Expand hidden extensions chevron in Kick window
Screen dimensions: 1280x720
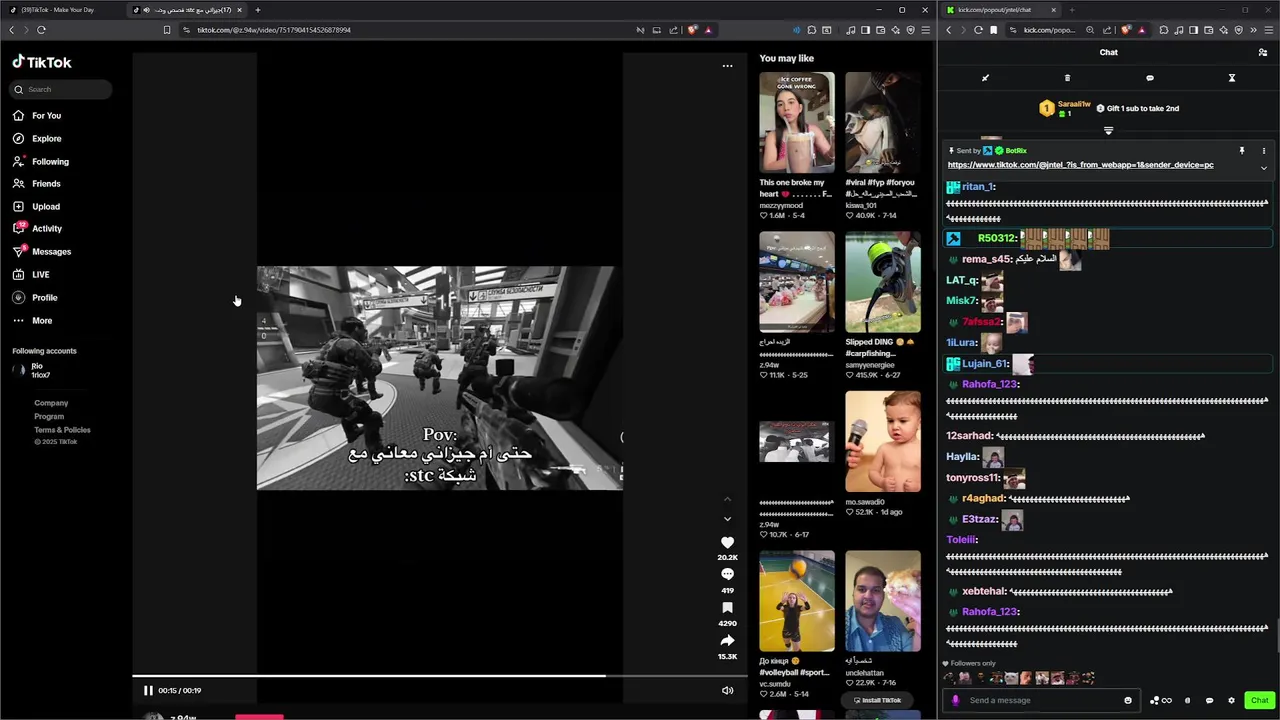coord(1253,30)
